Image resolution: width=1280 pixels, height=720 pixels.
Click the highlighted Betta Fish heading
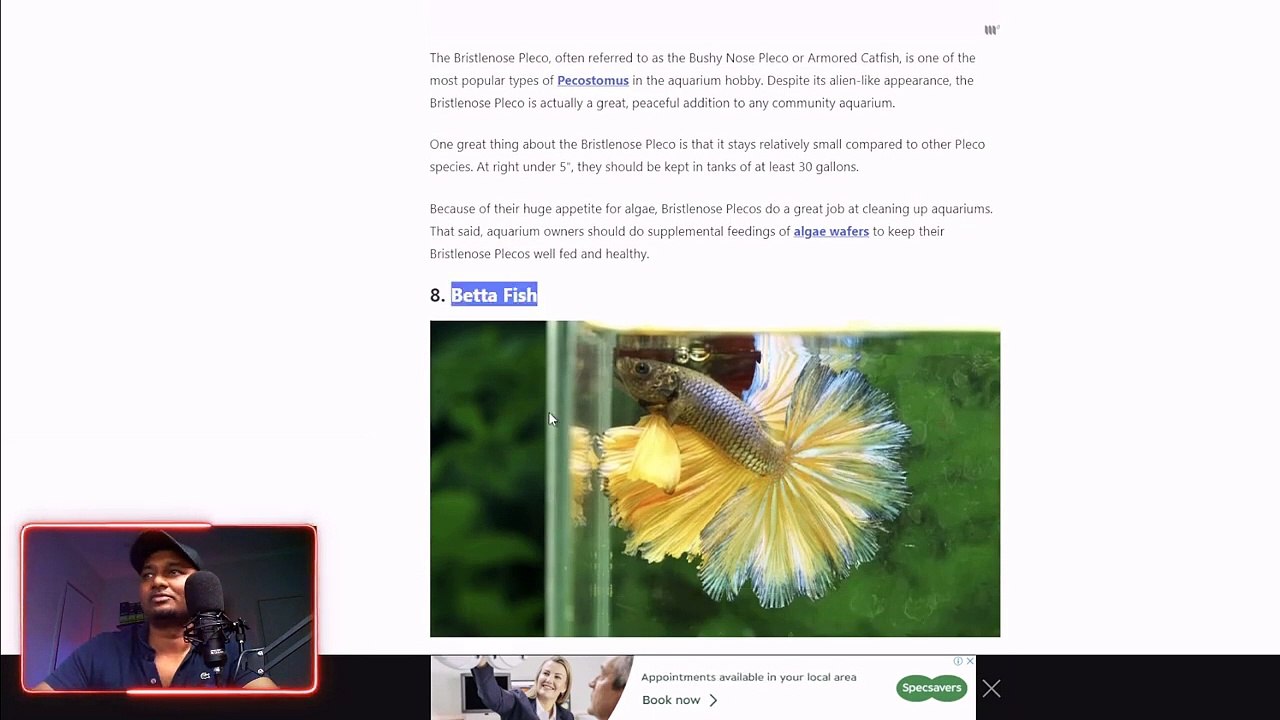pos(494,295)
